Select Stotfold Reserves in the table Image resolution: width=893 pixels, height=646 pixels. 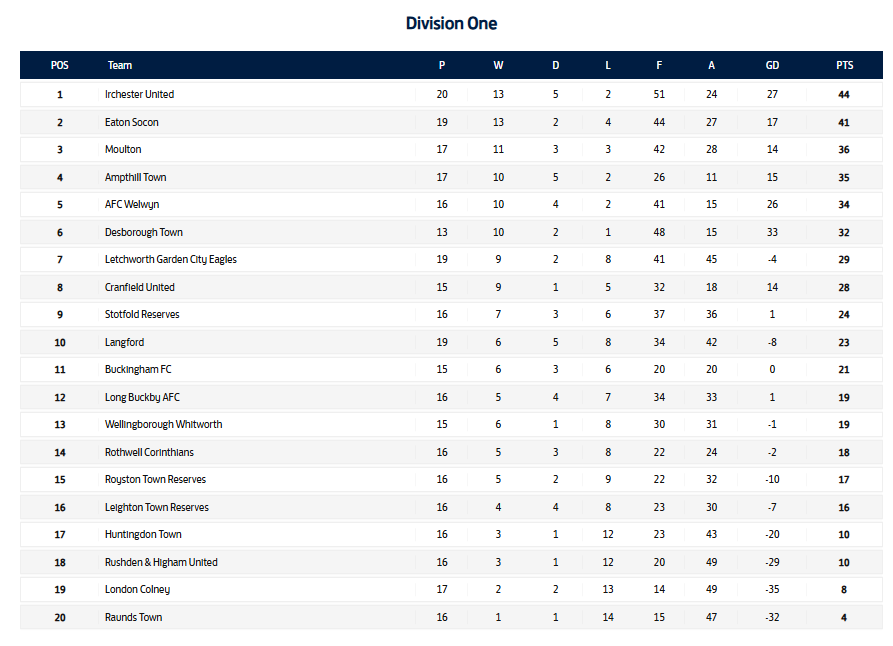142,315
